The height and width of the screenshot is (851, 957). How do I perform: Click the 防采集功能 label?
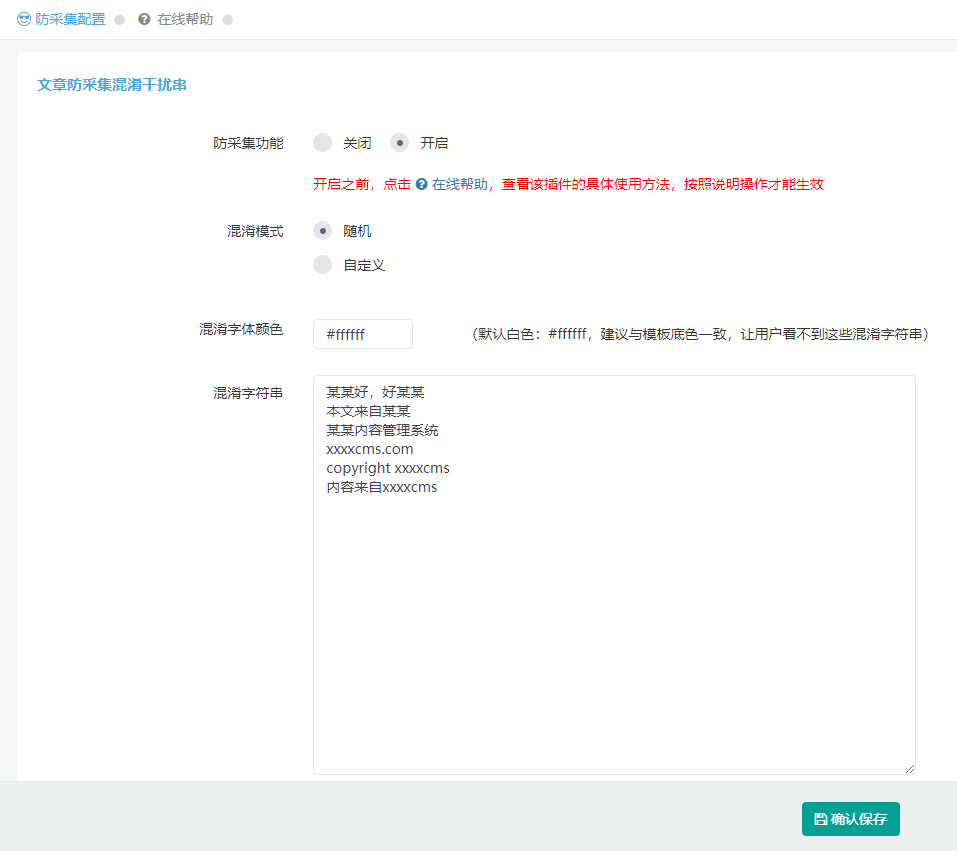[x=248, y=143]
